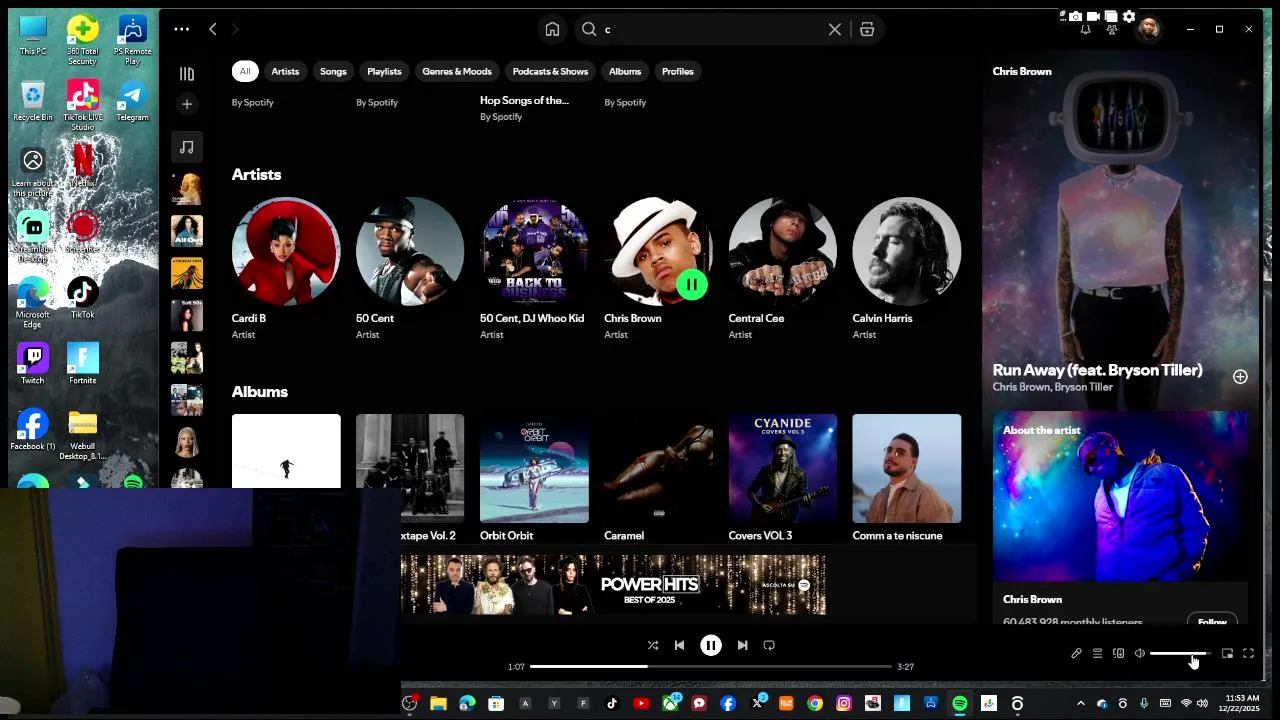Select the Playlists filter chip
1280x720 pixels.
point(384,71)
